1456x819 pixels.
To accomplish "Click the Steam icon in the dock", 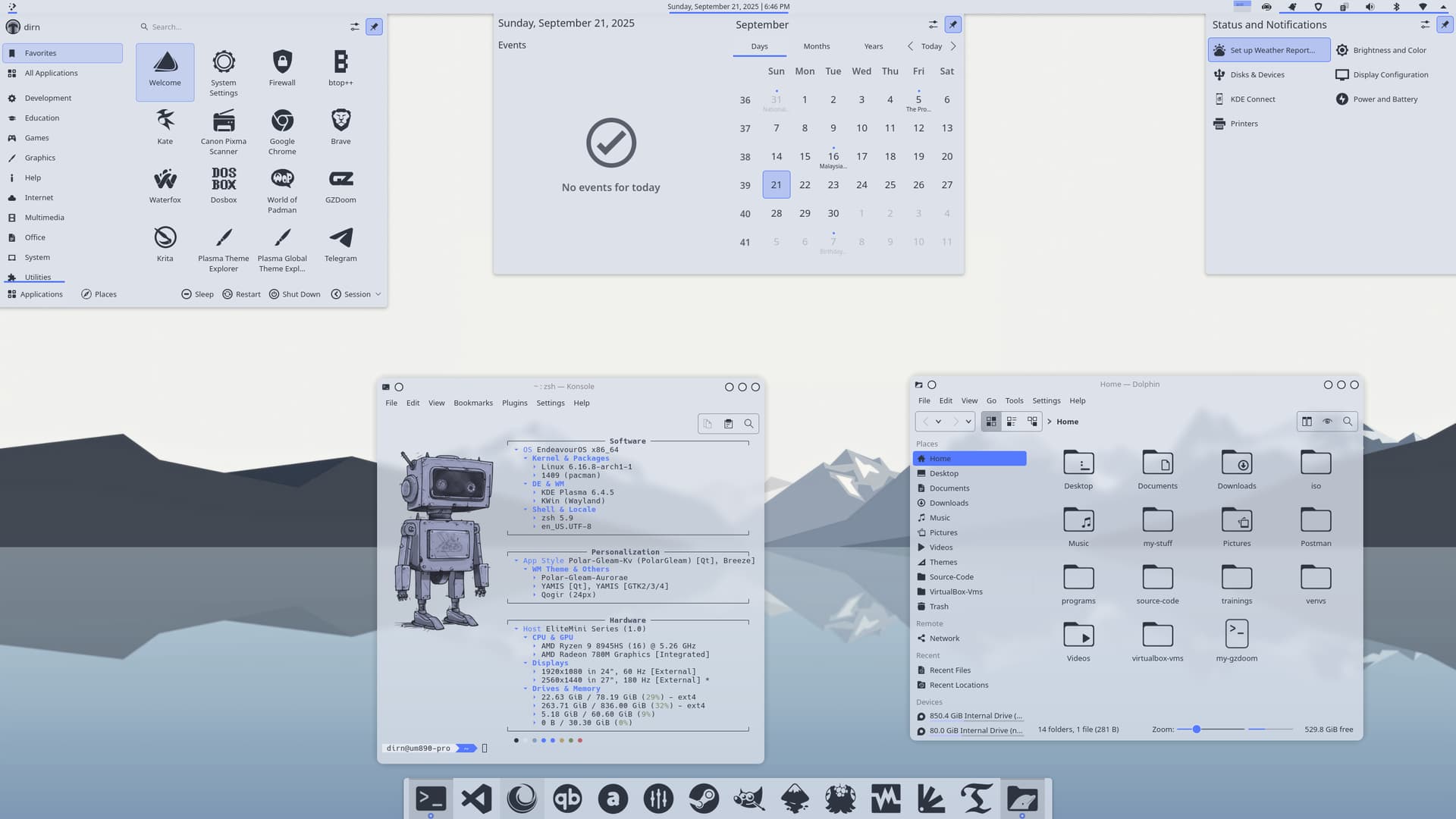I will point(704,799).
